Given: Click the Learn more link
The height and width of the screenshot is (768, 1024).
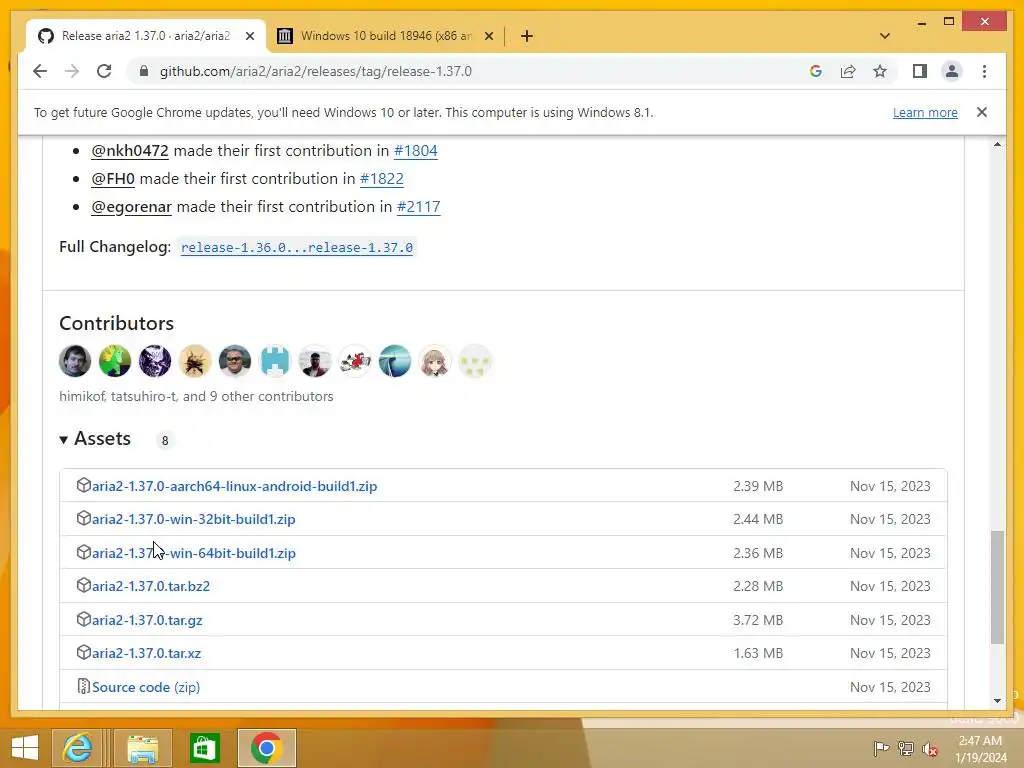Looking at the screenshot, I should 925,112.
